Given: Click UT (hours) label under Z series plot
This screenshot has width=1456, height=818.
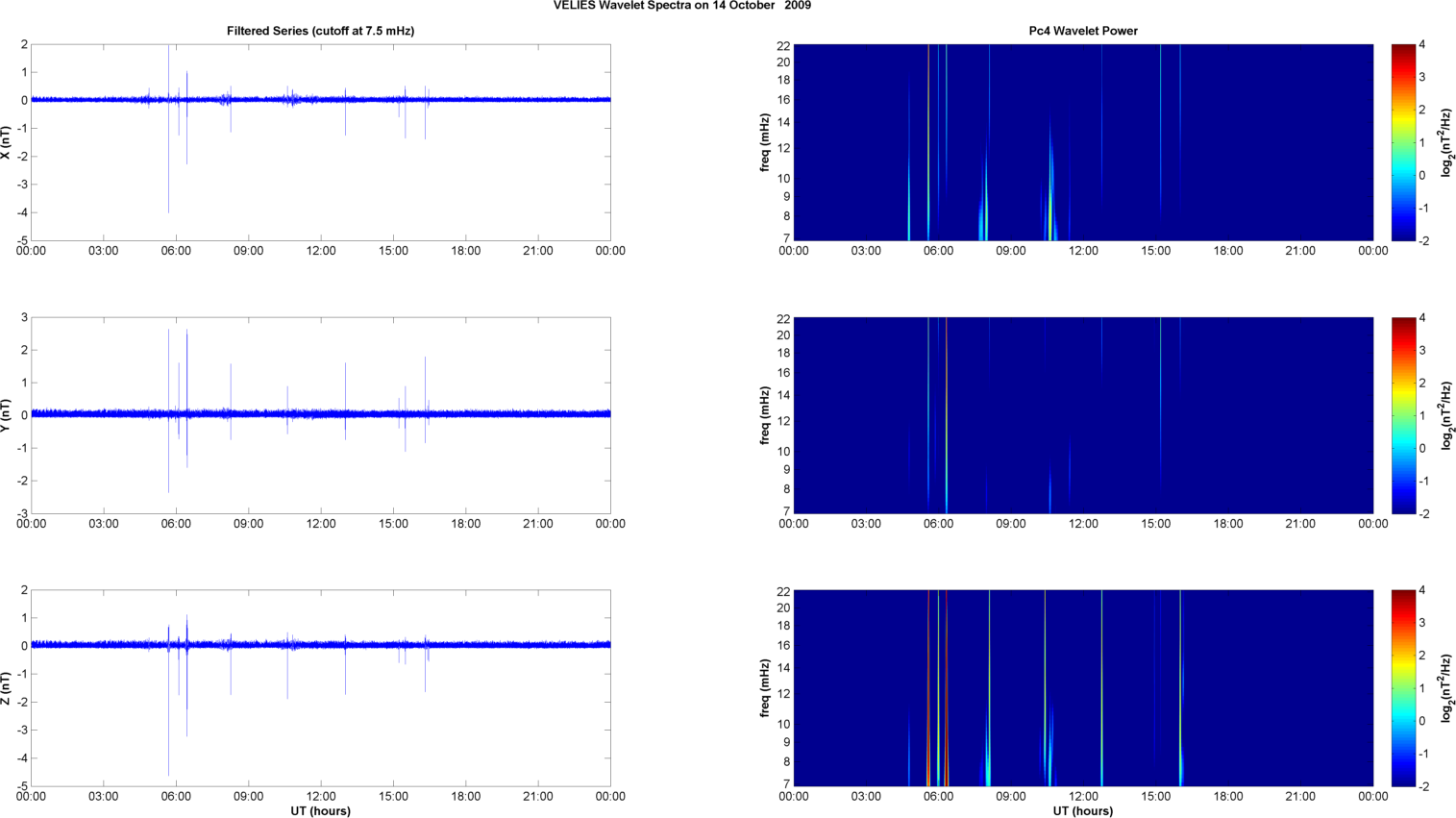Looking at the screenshot, I should [320, 811].
